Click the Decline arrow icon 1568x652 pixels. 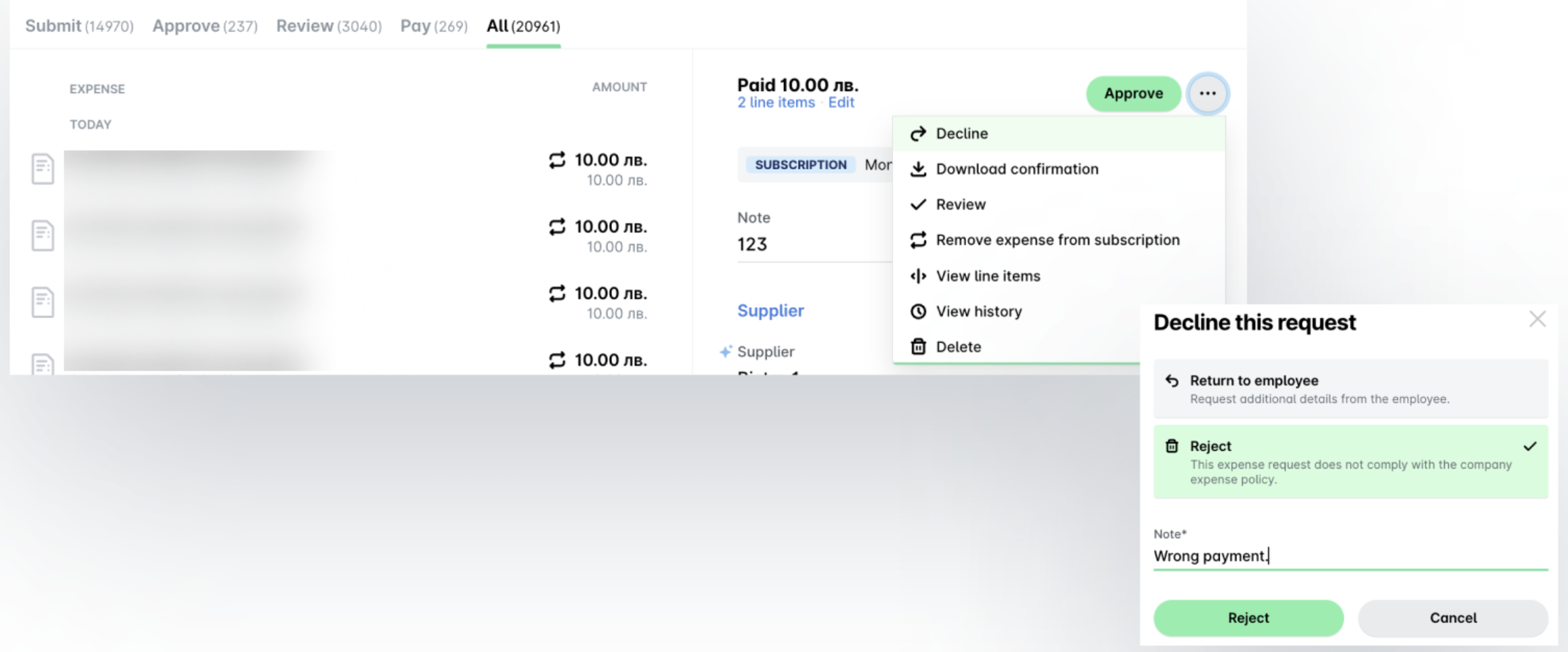918,134
